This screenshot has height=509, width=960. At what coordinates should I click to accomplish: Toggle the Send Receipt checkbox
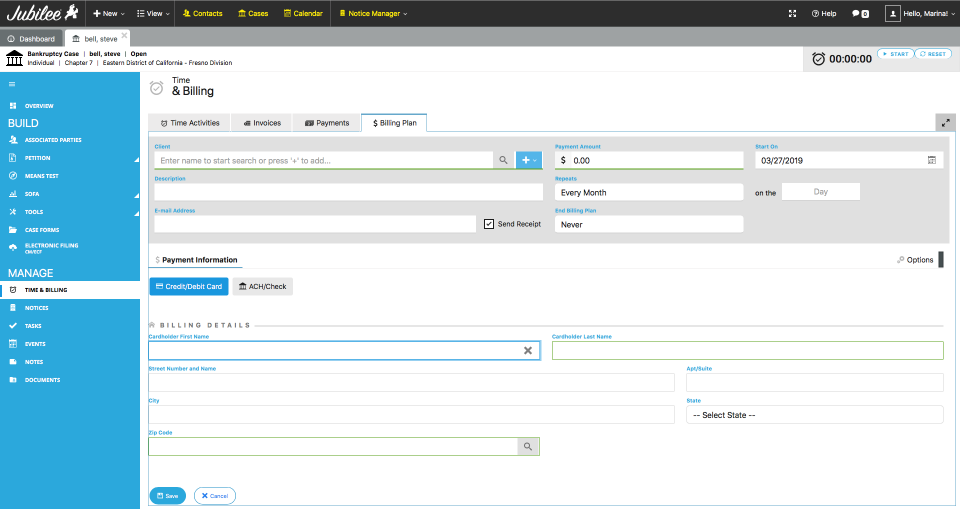click(489, 224)
